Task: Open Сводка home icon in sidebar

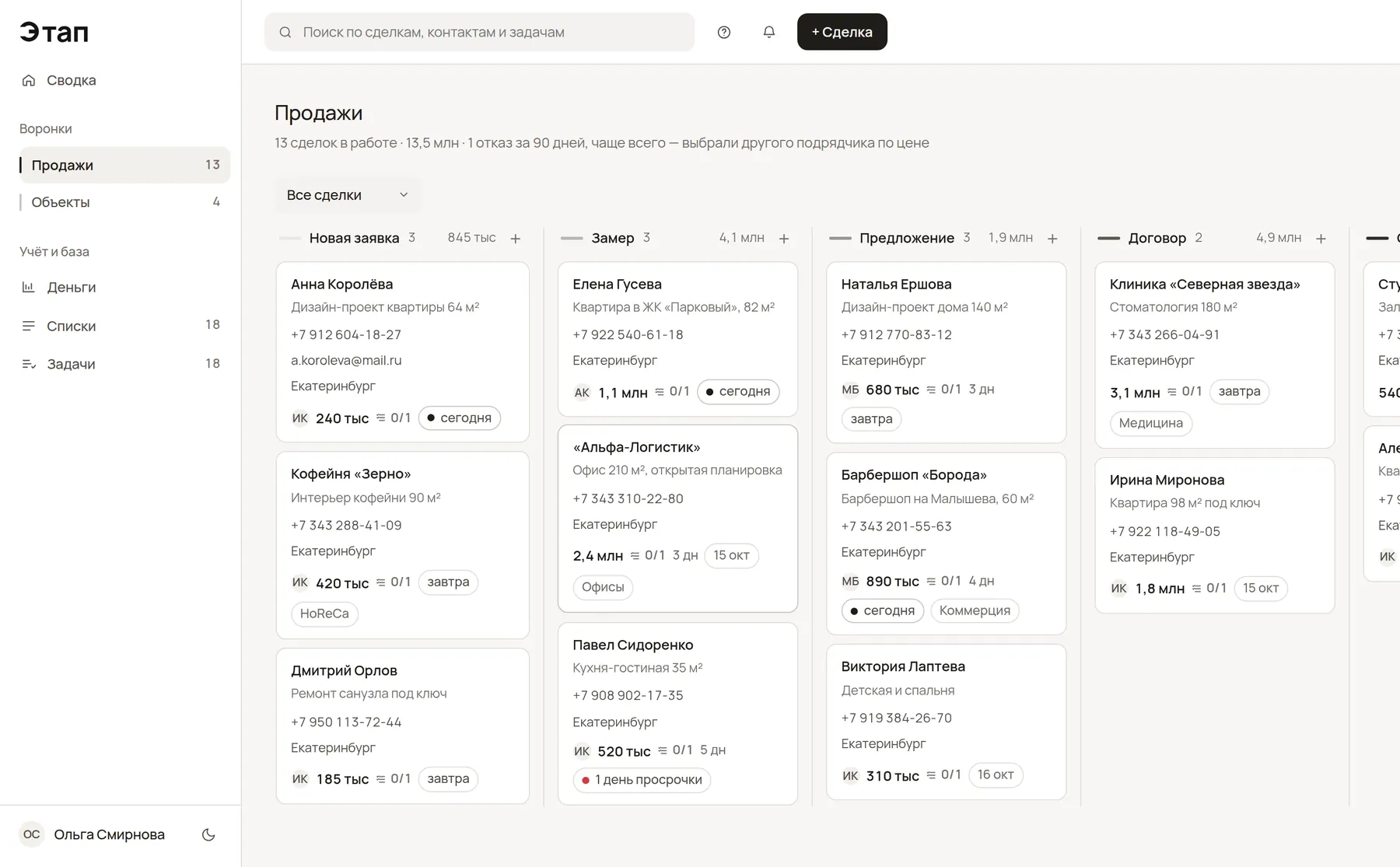Action: coord(29,80)
